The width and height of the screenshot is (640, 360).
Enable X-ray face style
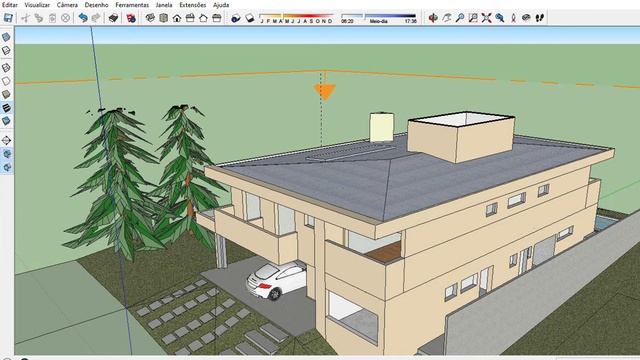pos(6,37)
